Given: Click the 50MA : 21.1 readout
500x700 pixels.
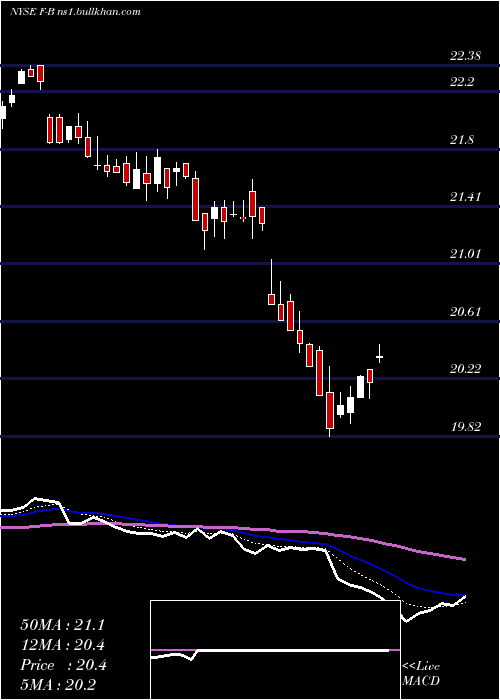Looking at the screenshot, I should click(62, 625).
